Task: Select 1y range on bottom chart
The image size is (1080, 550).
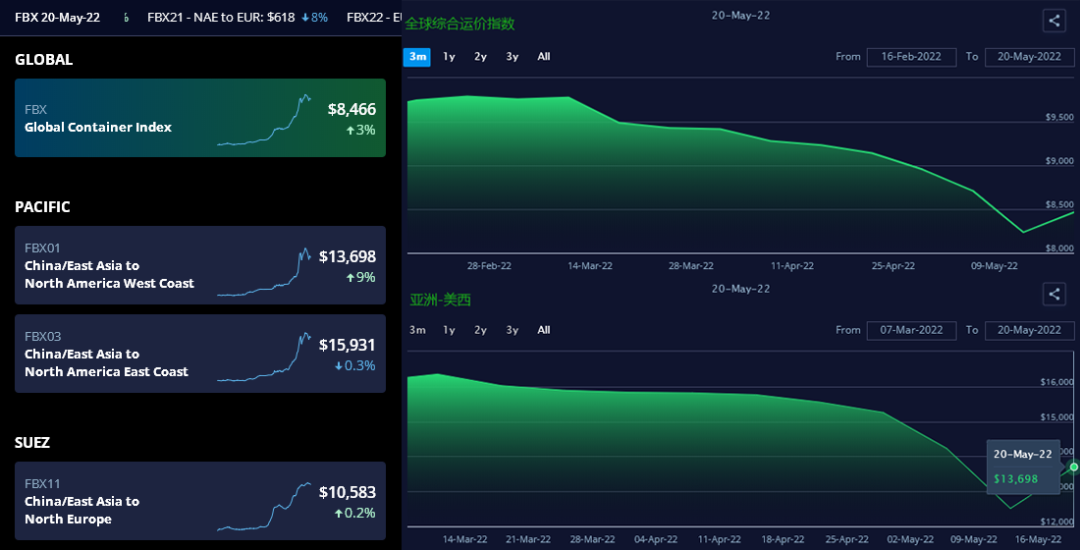Action: (449, 330)
